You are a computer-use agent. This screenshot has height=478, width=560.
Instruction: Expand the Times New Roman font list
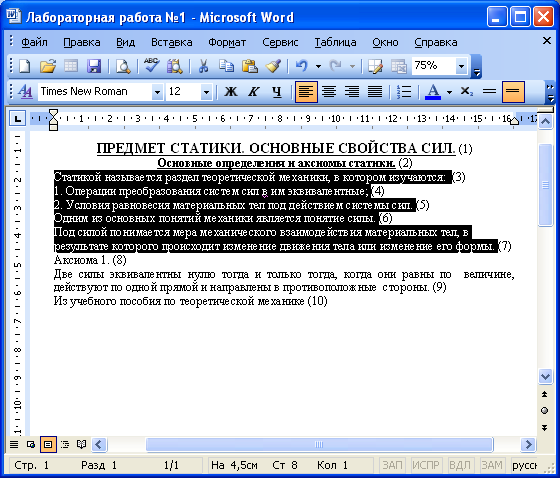pyautogui.click(x=157, y=93)
